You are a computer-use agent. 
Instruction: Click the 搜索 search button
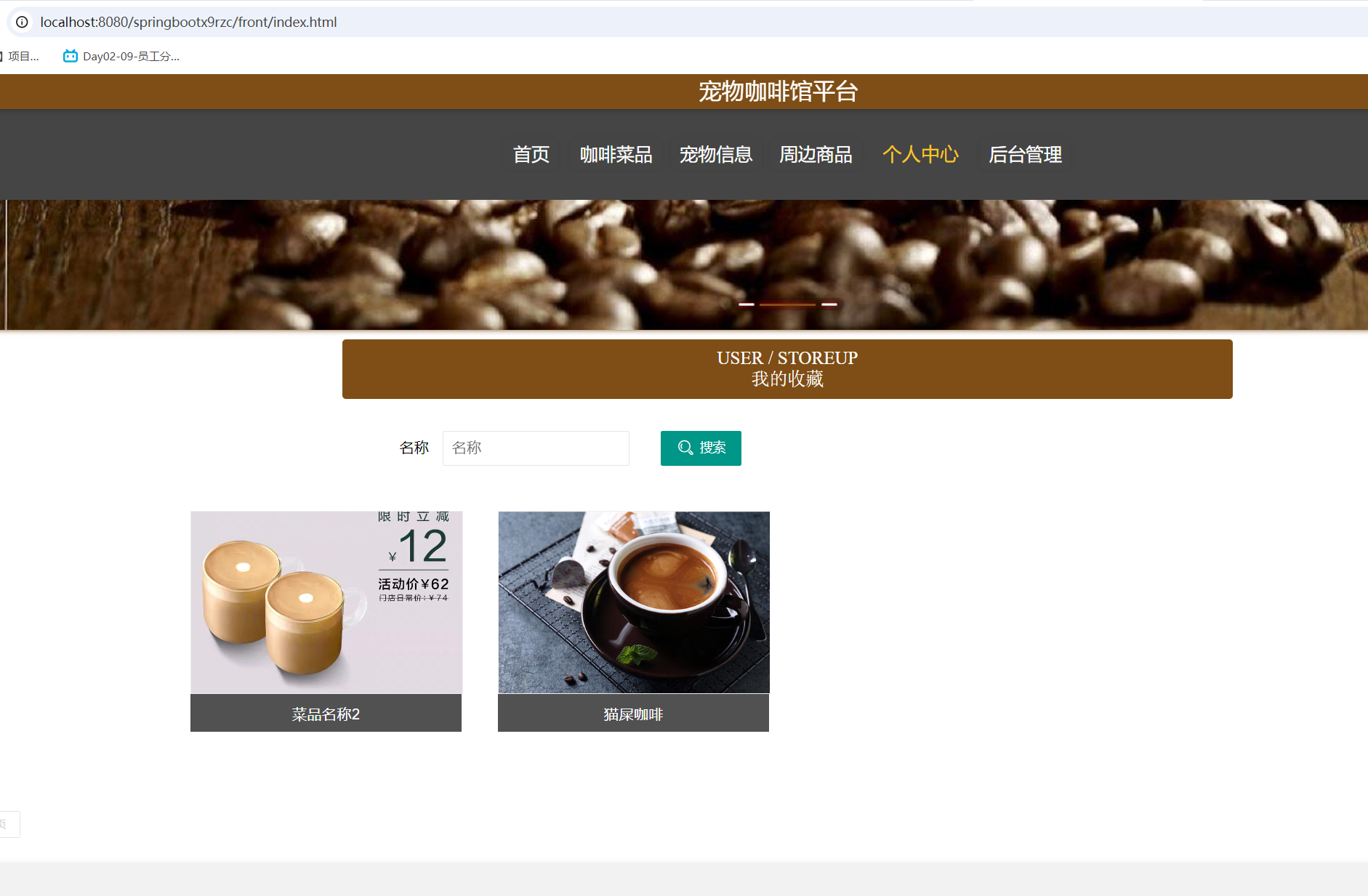pyautogui.click(x=700, y=448)
